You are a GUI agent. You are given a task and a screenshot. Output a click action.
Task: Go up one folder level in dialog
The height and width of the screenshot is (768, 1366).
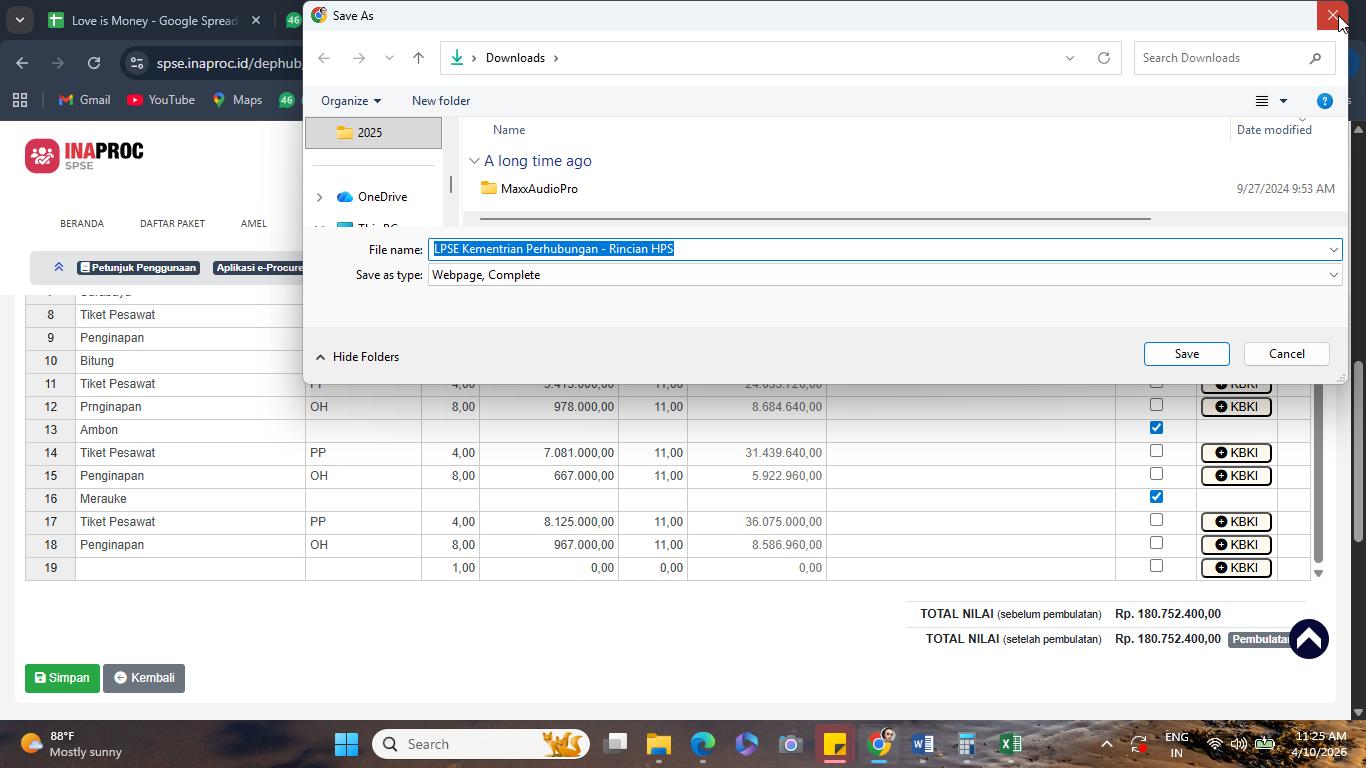point(418,58)
